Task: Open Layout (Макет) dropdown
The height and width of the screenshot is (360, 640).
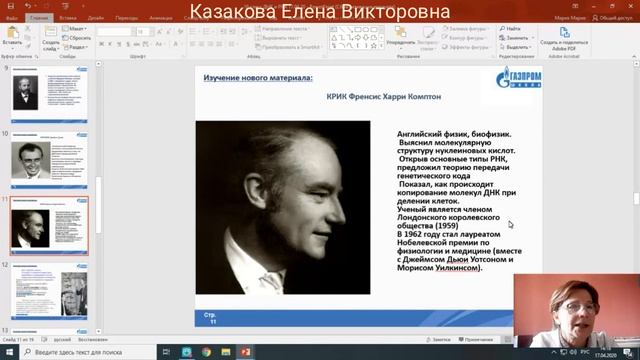Action: (75, 29)
